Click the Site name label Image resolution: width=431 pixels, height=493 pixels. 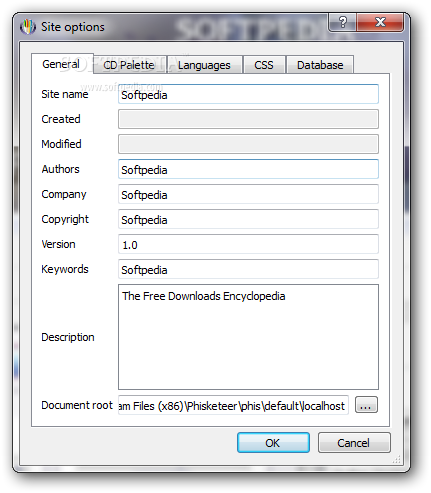[65, 94]
